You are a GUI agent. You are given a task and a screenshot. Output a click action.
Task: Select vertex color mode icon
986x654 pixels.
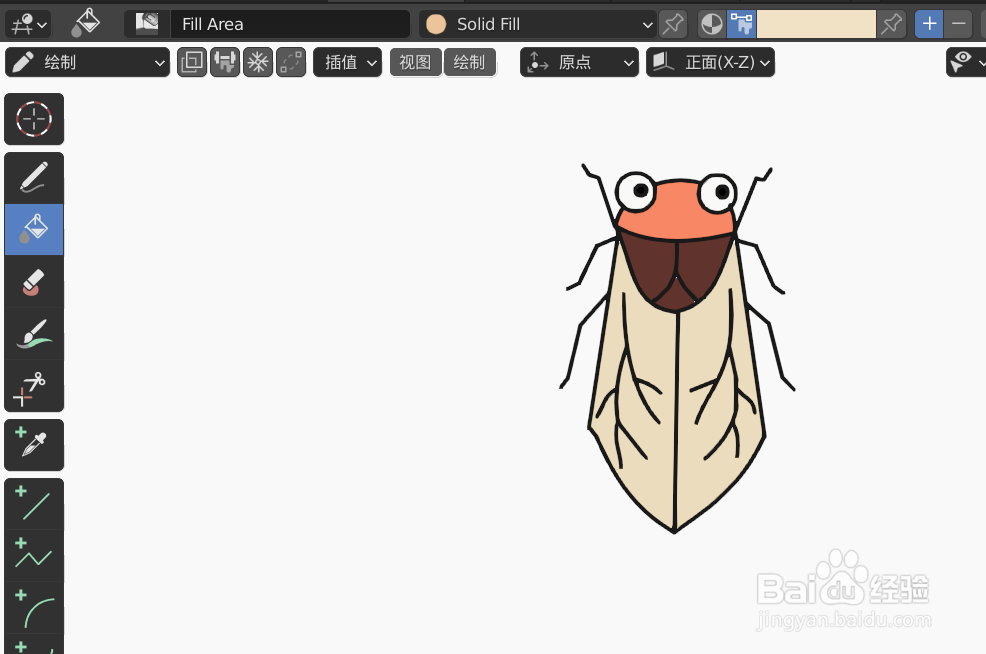click(741, 24)
